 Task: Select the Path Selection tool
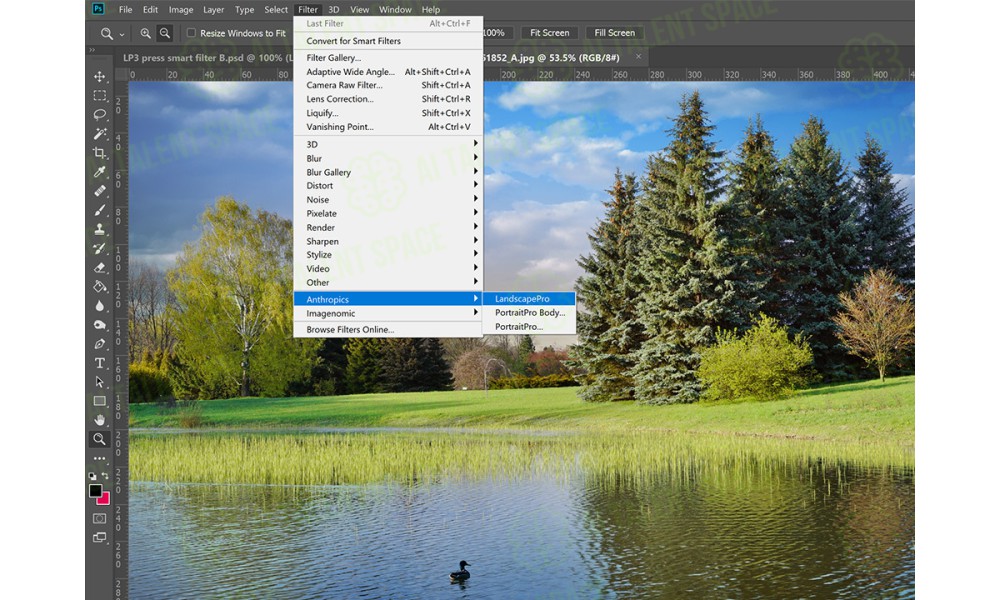point(99,382)
